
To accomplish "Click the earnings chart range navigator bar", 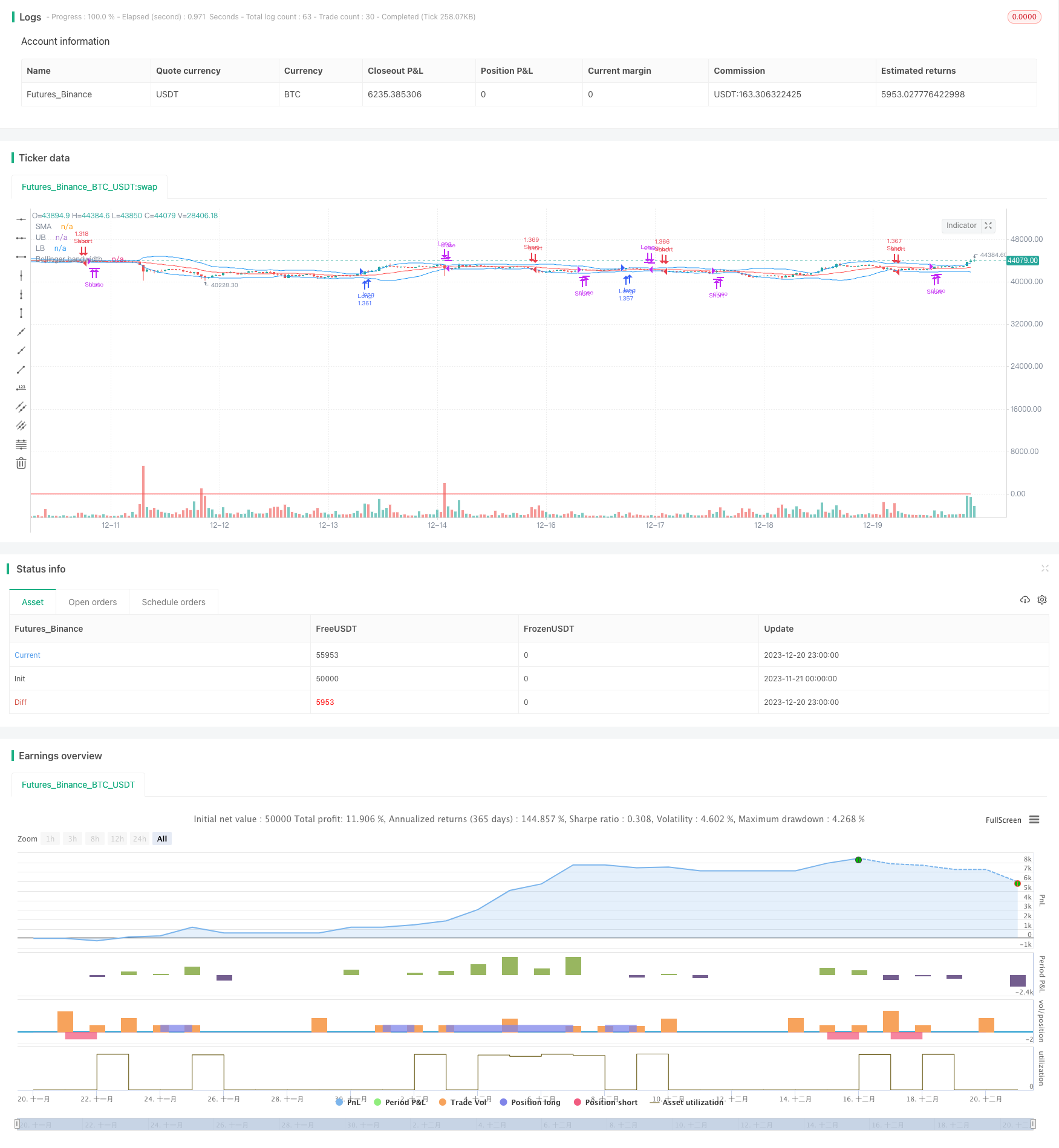I will point(525,1124).
